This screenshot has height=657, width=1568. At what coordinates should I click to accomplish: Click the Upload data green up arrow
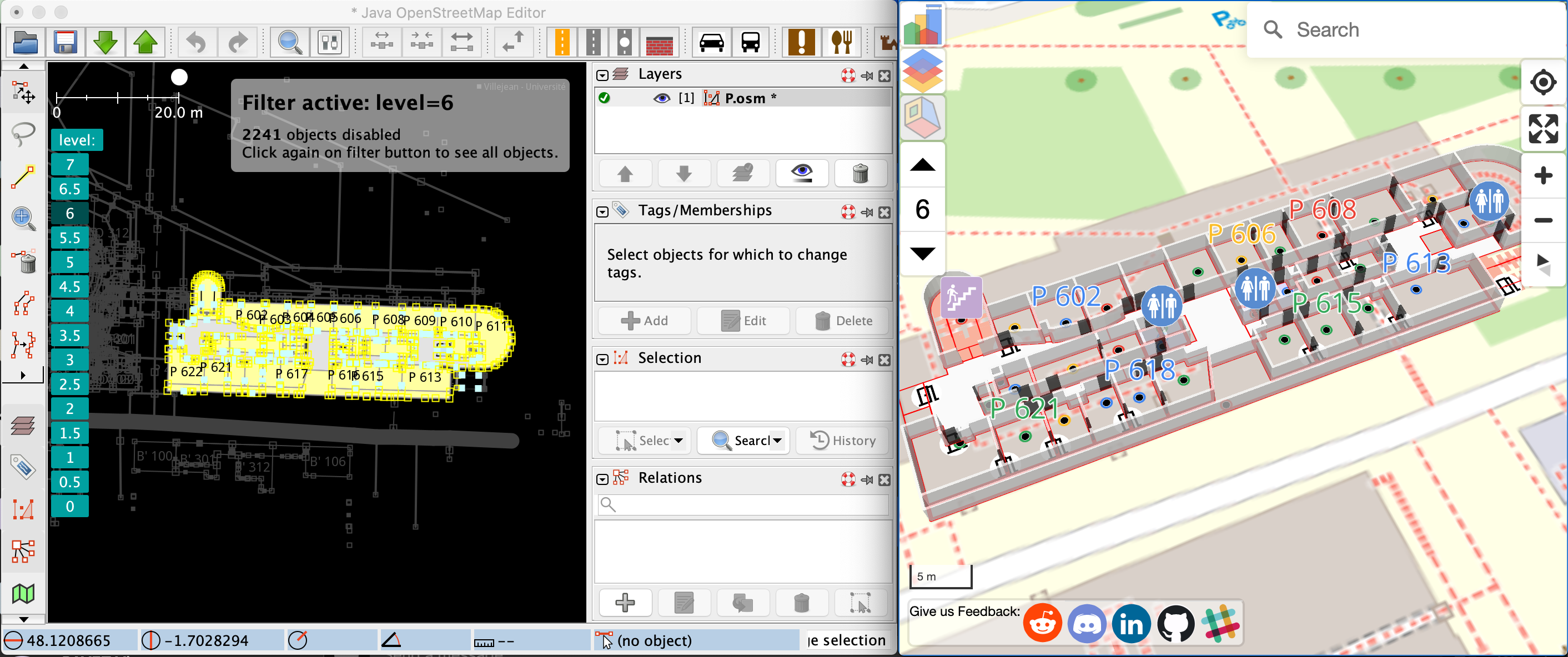[145, 42]
